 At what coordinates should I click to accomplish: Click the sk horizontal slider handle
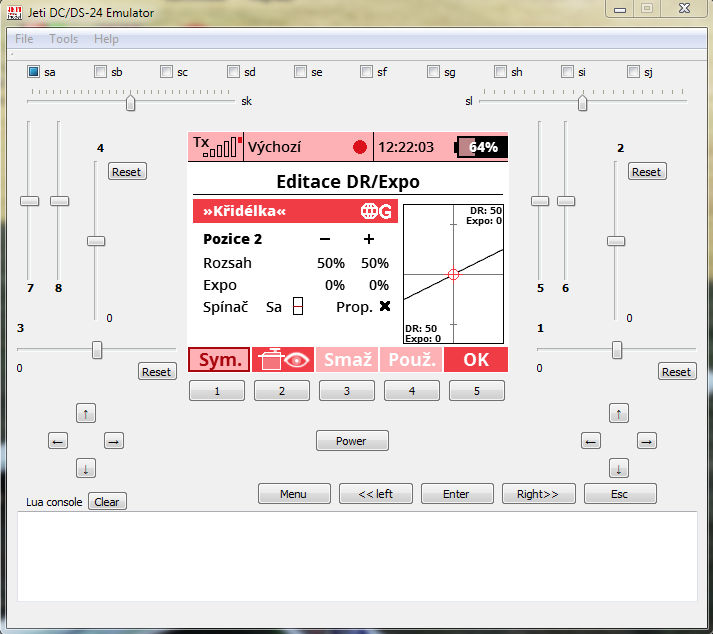tap(130, 102)
